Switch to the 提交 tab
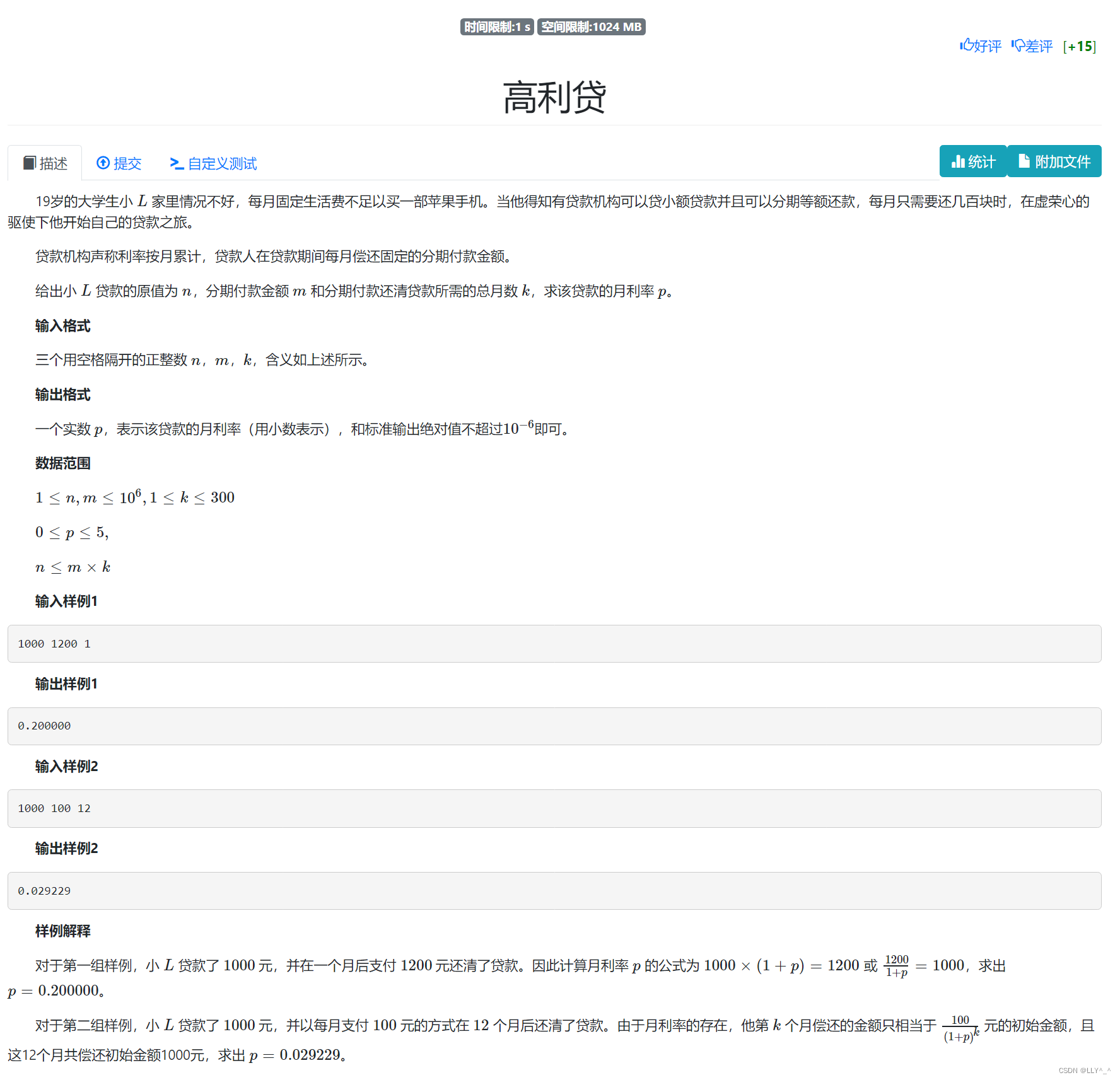The image size is (1120, 1080). pos(119,163)
